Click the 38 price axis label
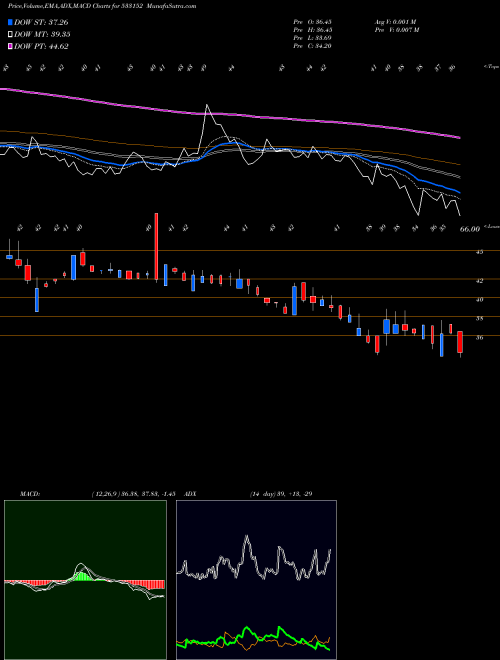The width and height of the screenshot is (500, 660). tap(479, 319)
